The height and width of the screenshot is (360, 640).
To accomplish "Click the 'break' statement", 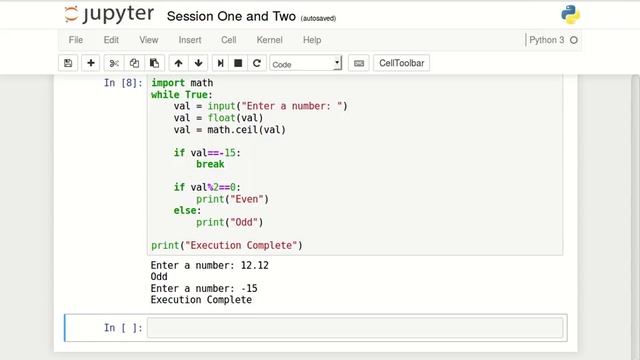I will click(210, 164).
